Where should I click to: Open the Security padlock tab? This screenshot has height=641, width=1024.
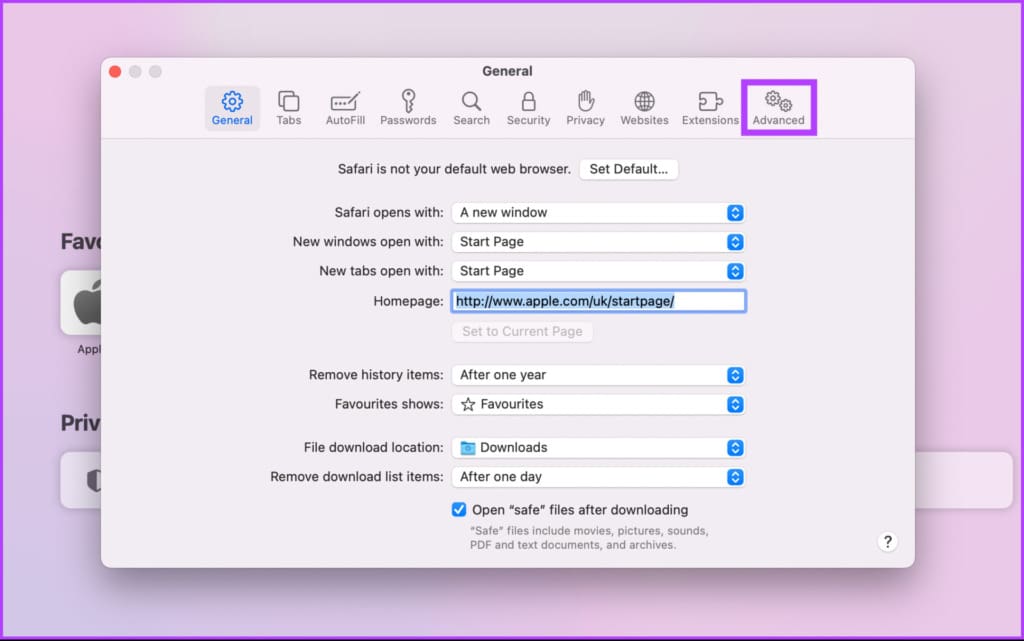click(x=528, y=108)
